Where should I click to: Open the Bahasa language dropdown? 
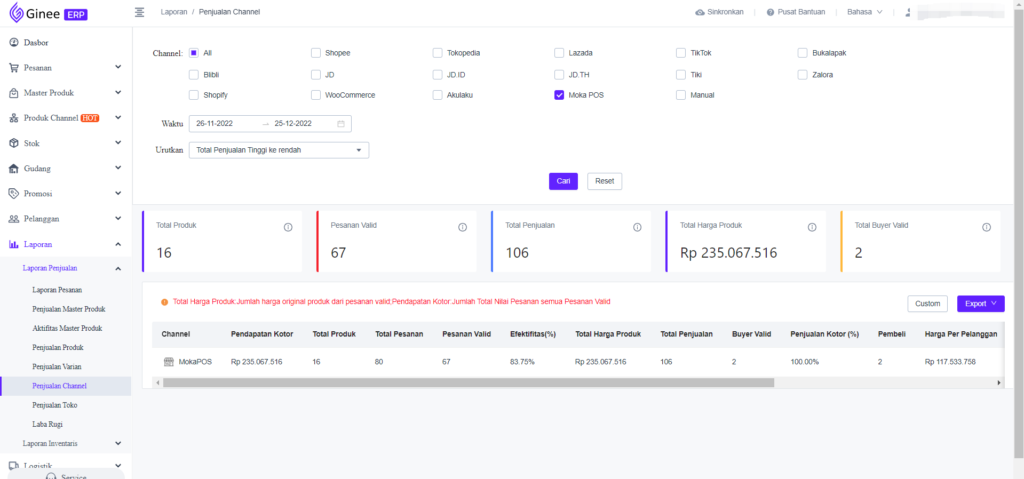click(x=865, y=12)
